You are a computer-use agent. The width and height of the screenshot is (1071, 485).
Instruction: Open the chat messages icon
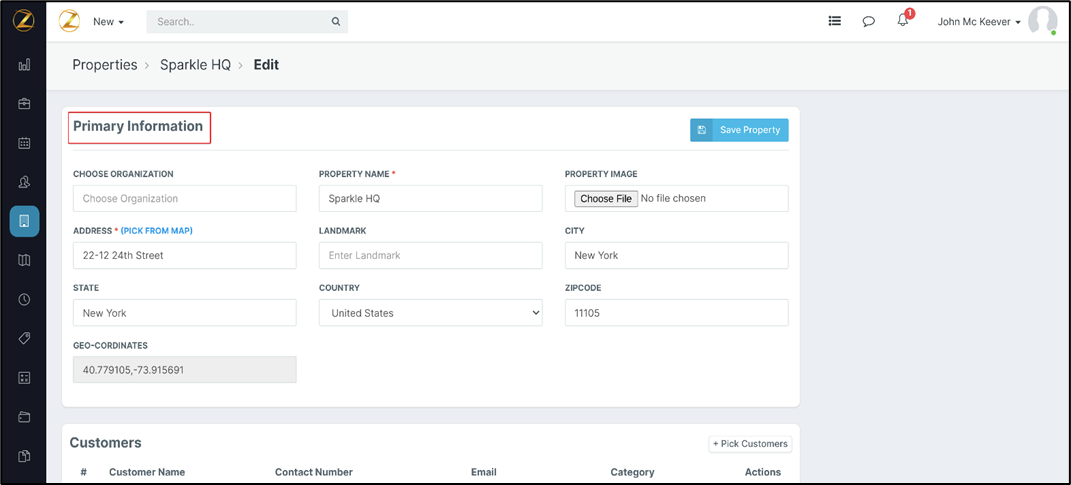point(869,22)
